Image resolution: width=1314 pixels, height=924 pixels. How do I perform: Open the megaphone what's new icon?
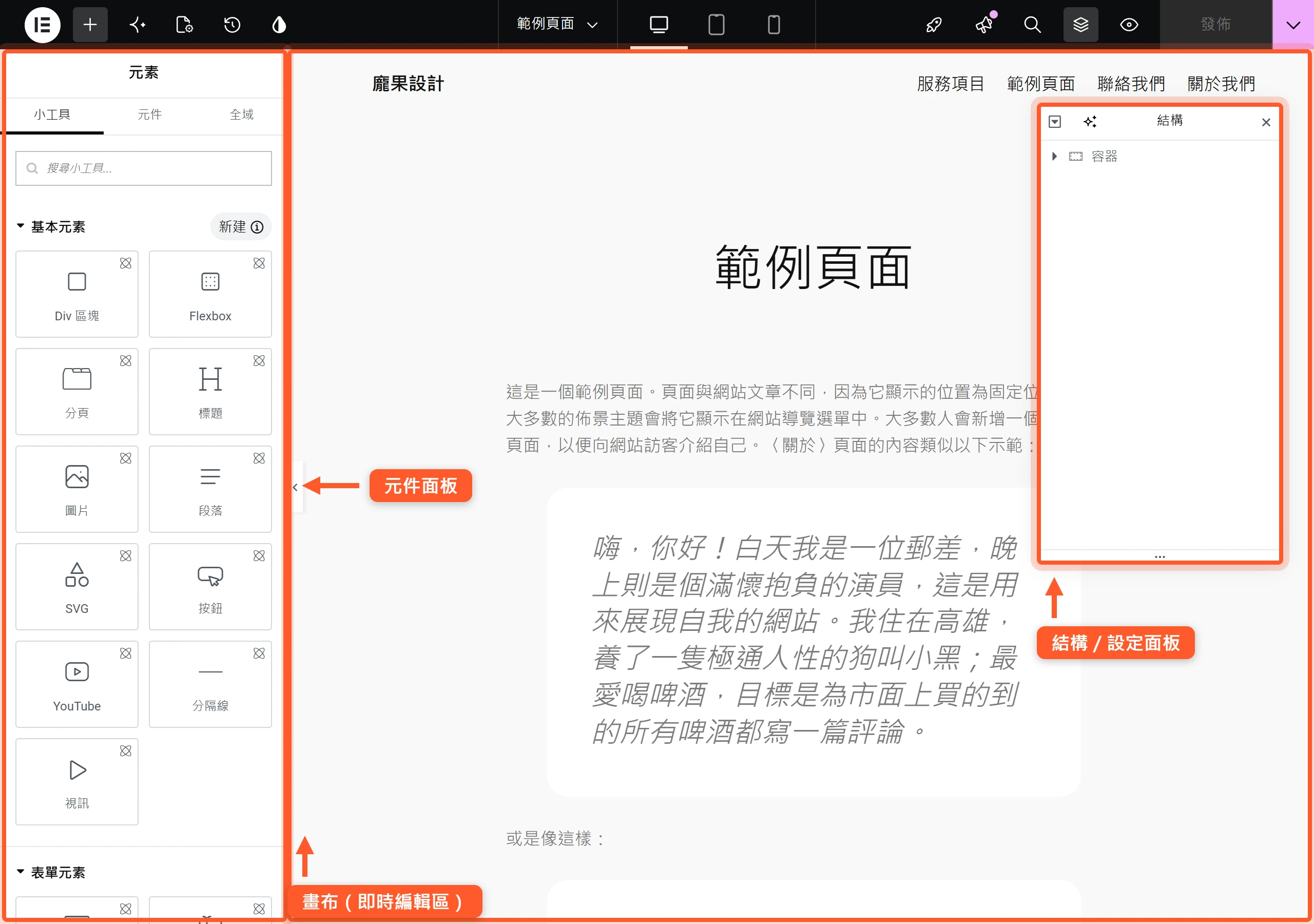(x=984, y=25)
